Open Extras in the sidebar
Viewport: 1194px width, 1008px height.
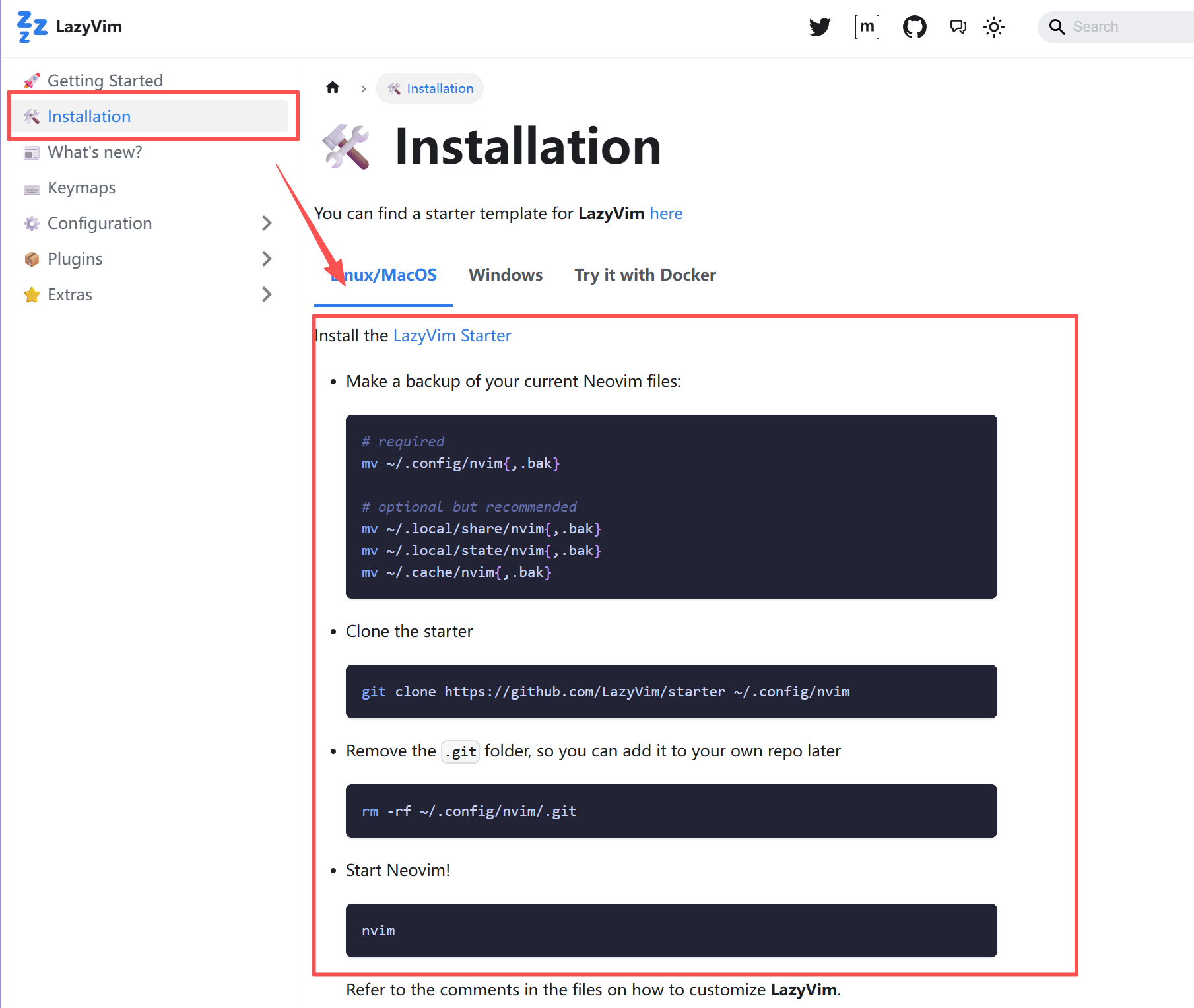[70, 294]
